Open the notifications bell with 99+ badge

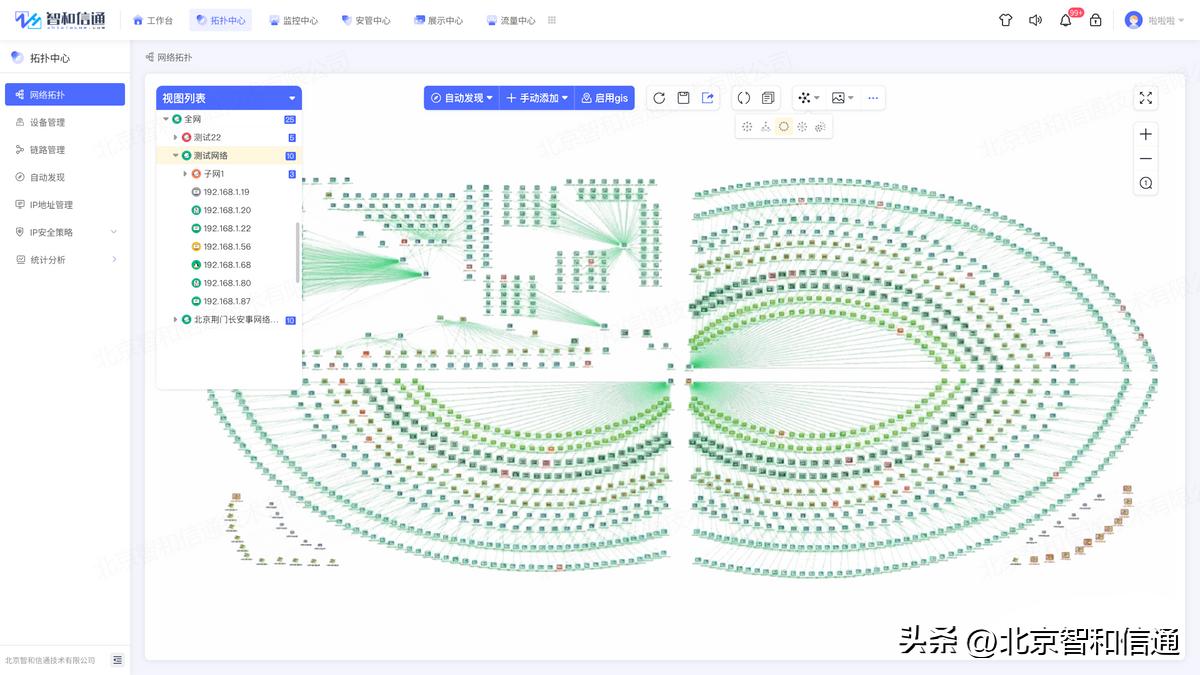coord(1065,19)
